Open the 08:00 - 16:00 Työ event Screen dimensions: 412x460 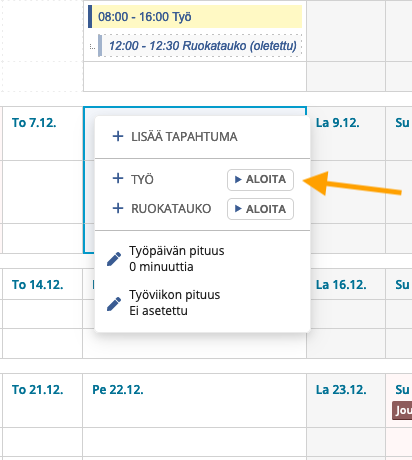click(195, 17)
